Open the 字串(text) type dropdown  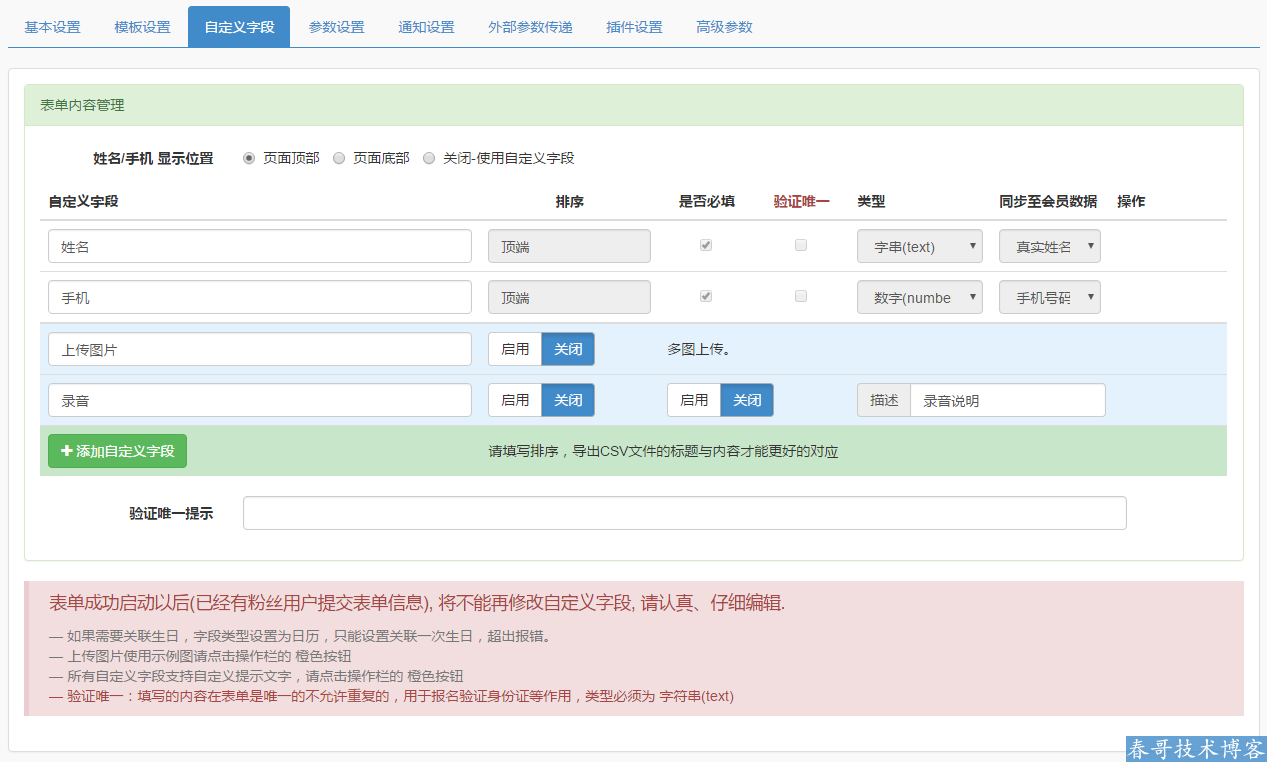point(920,246)
